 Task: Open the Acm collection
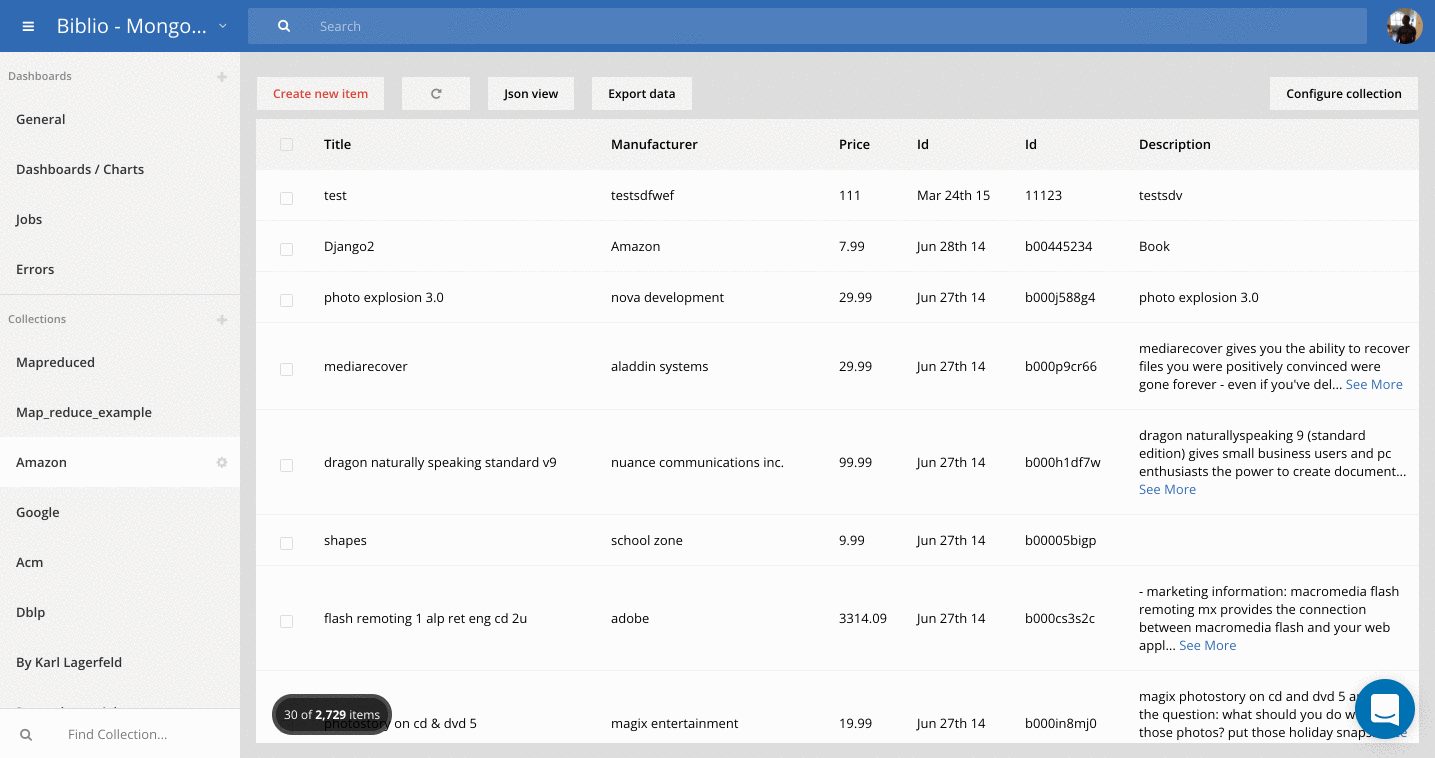pyautogui.click(x=120, y=562)
